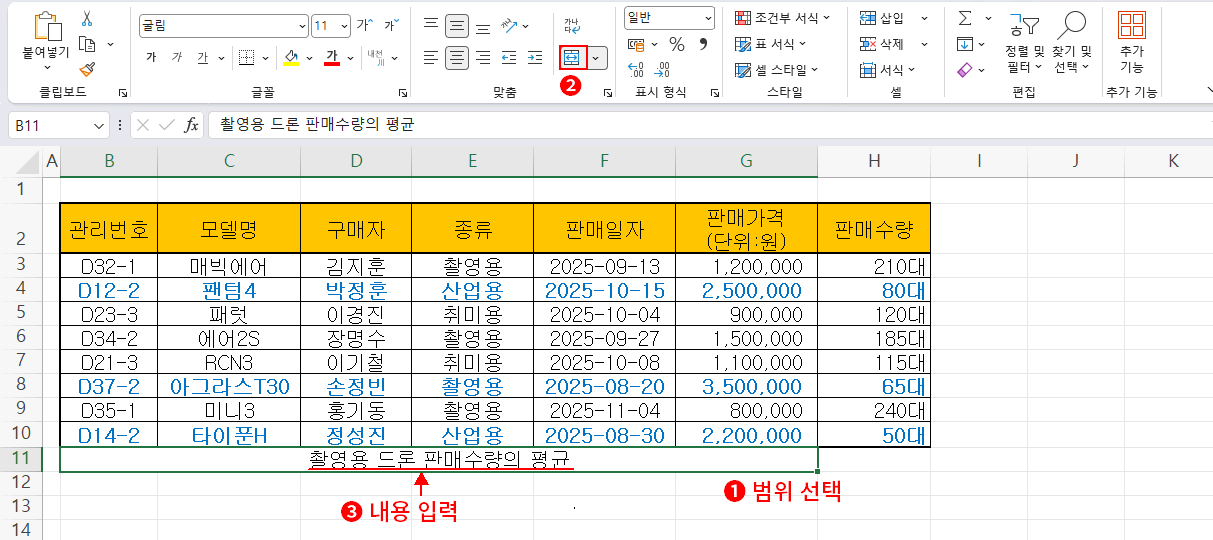Click 삭제 delete cells button
This screenshot has width=1213, height=540.
point(882,44)
